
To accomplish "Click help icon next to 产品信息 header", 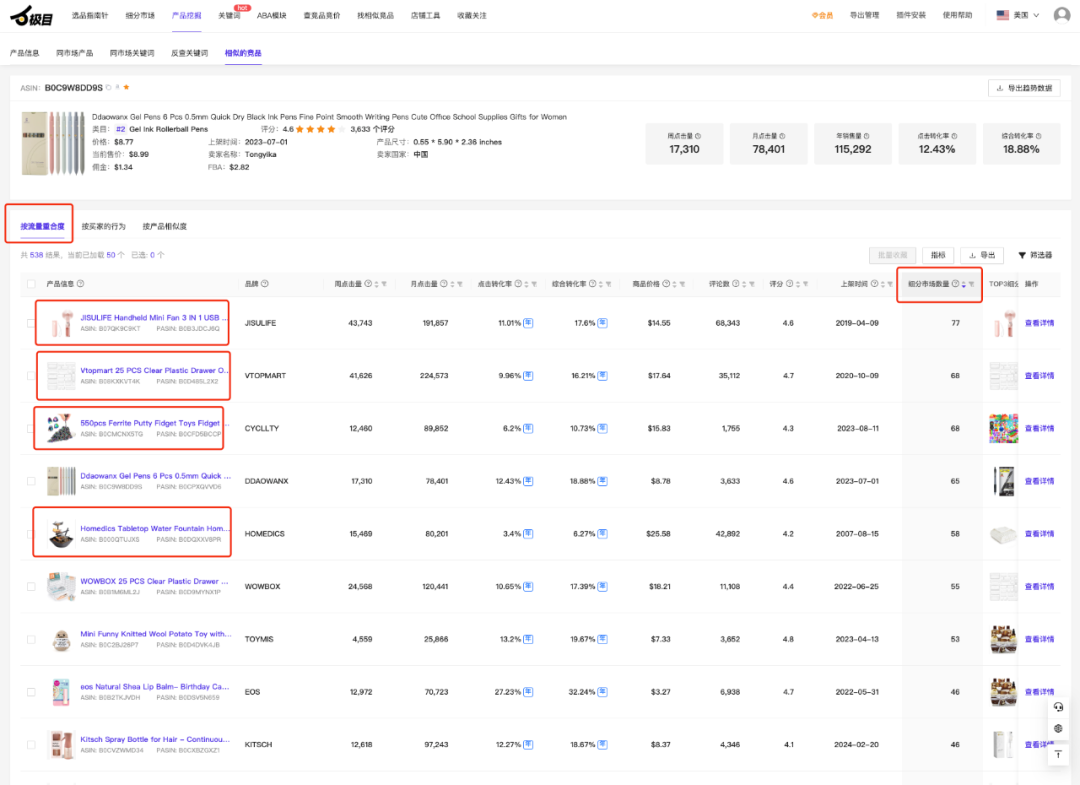I will click(x=81, y=284).
